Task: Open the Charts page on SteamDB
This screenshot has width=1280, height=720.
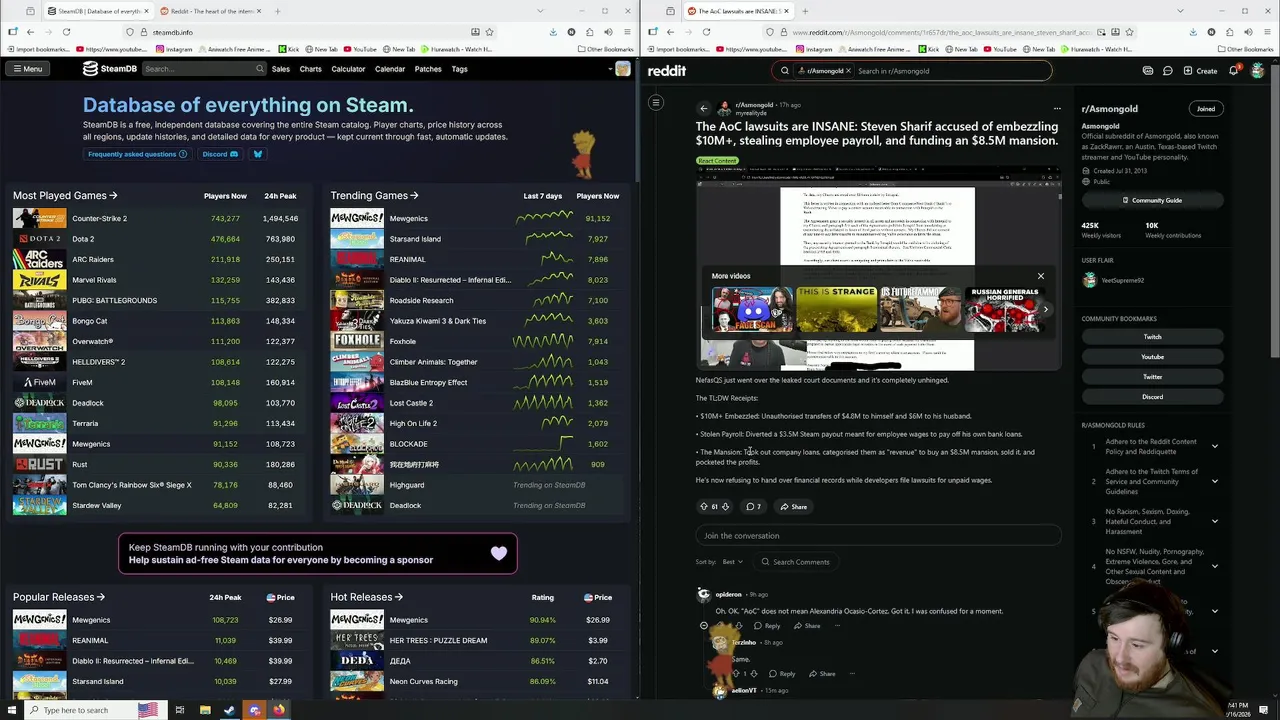Action: [310, 69]
